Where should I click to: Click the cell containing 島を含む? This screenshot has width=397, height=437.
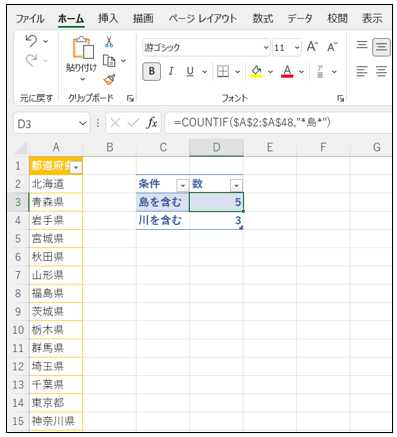point(163,202)
